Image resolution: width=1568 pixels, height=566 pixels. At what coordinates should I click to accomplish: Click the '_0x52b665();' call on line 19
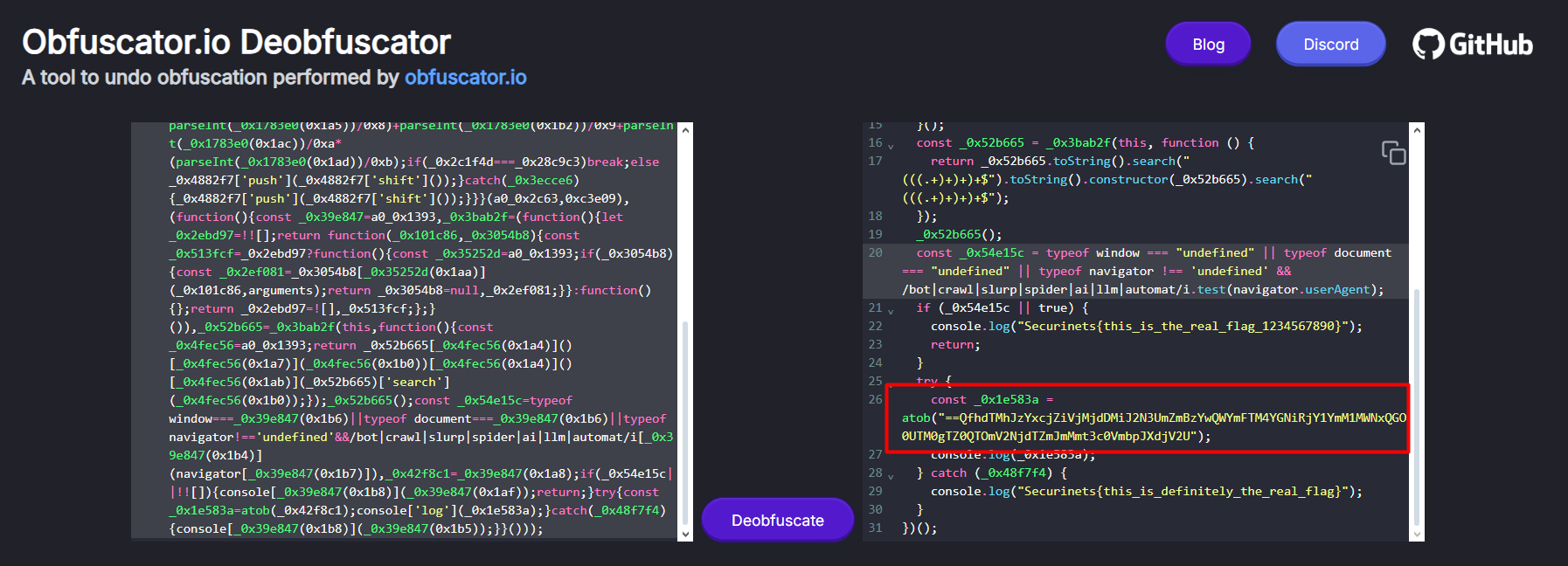click(x=959, y=234)
